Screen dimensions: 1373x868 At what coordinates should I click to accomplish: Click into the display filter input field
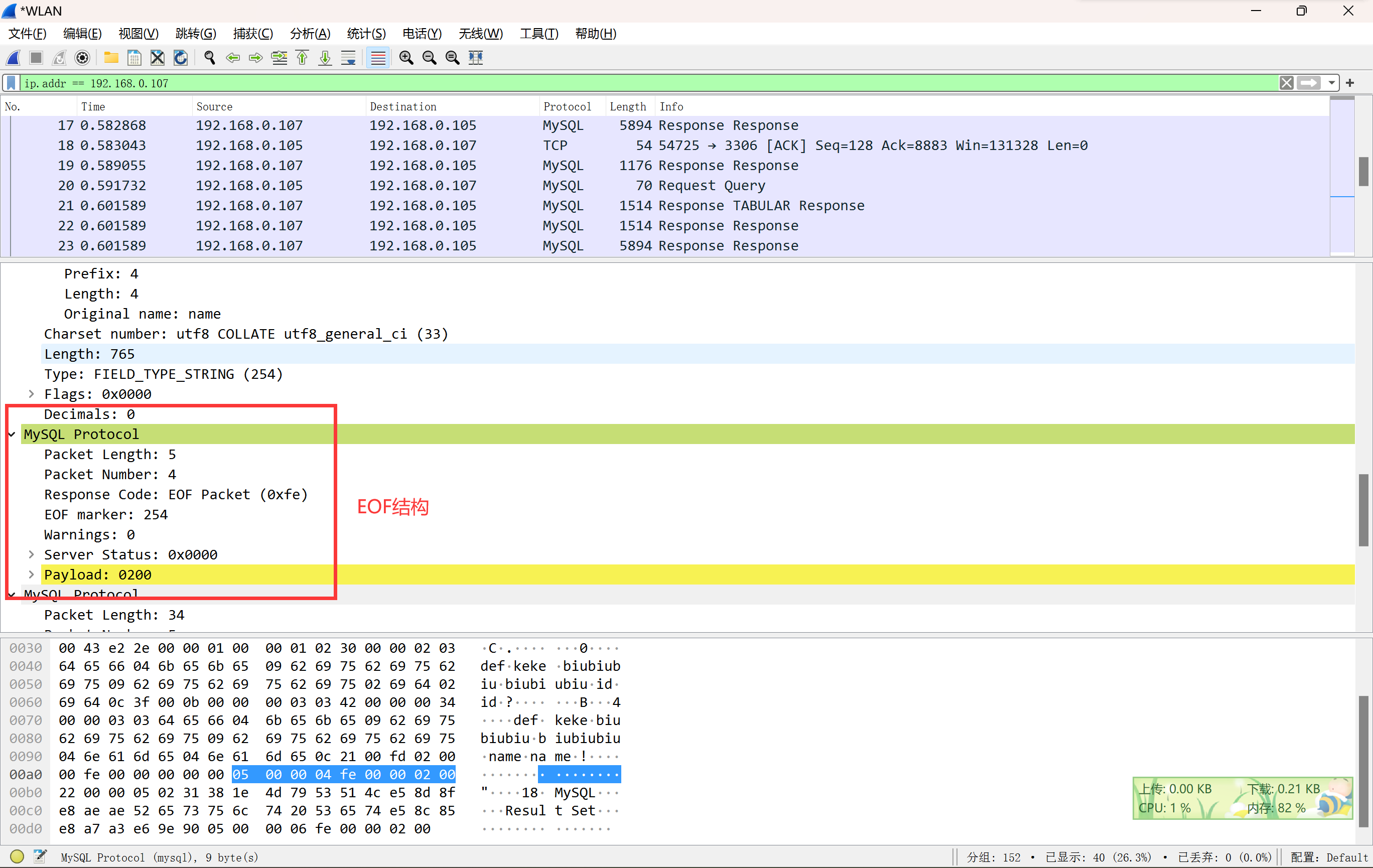[649, 83]
